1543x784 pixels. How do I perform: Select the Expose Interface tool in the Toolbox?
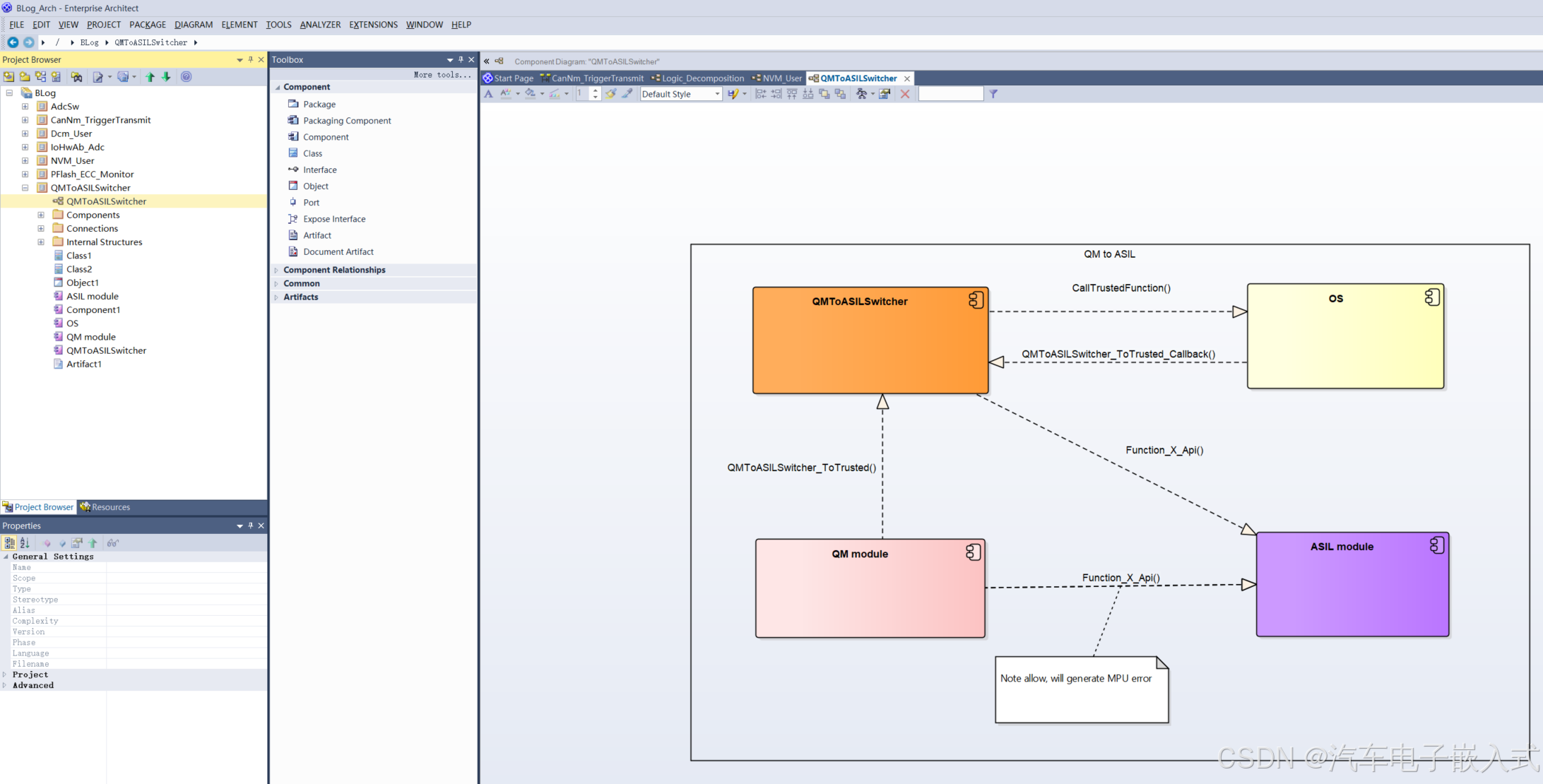click(334, 219)
